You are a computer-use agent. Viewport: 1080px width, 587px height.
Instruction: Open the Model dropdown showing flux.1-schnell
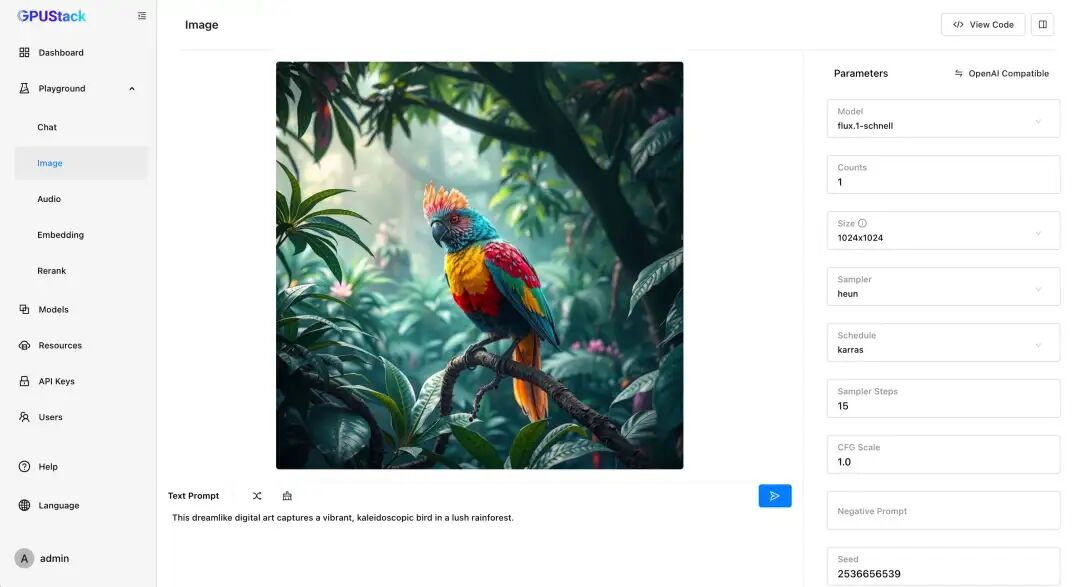(x=943, y=119)
